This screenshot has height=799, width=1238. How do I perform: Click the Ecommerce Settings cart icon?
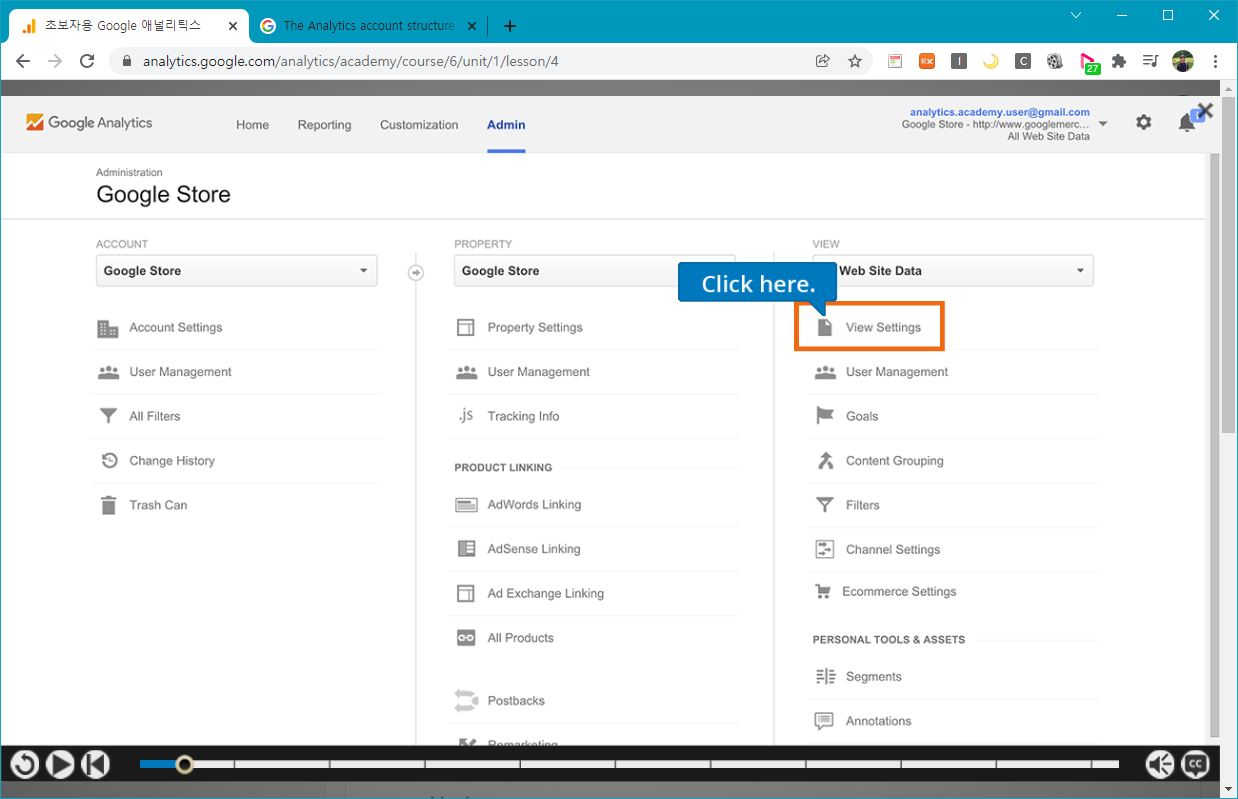[823, 592]
